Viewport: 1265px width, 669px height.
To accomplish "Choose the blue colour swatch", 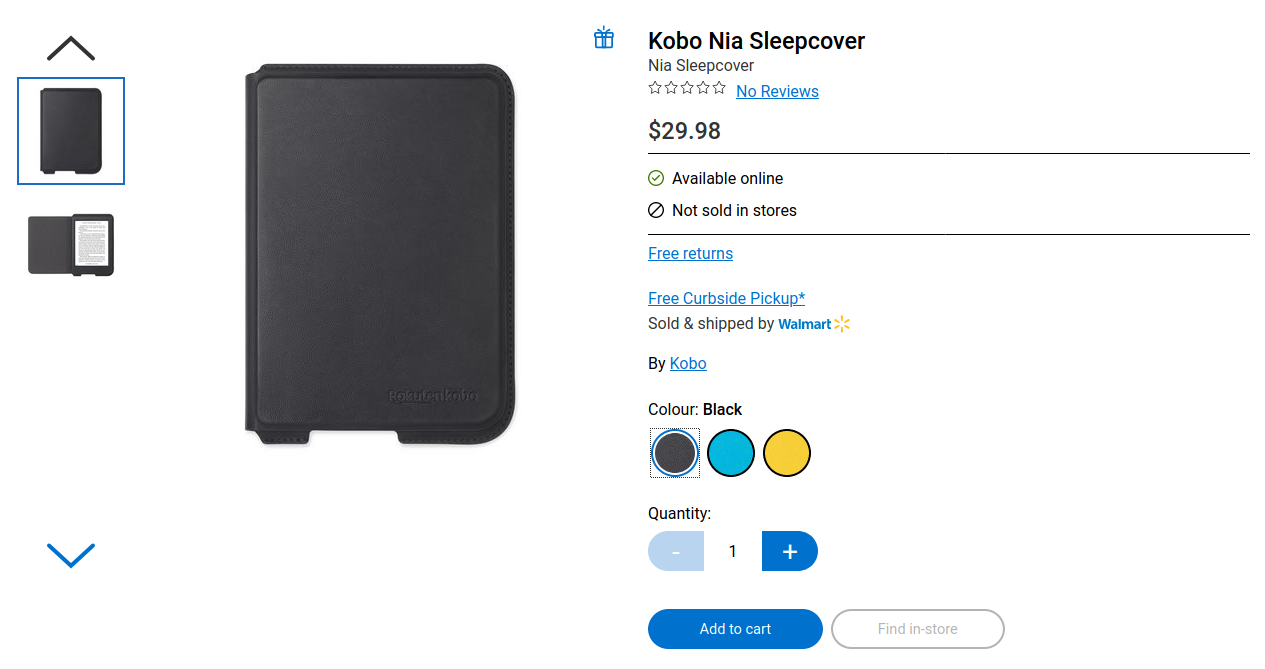I will coord(731,453).
